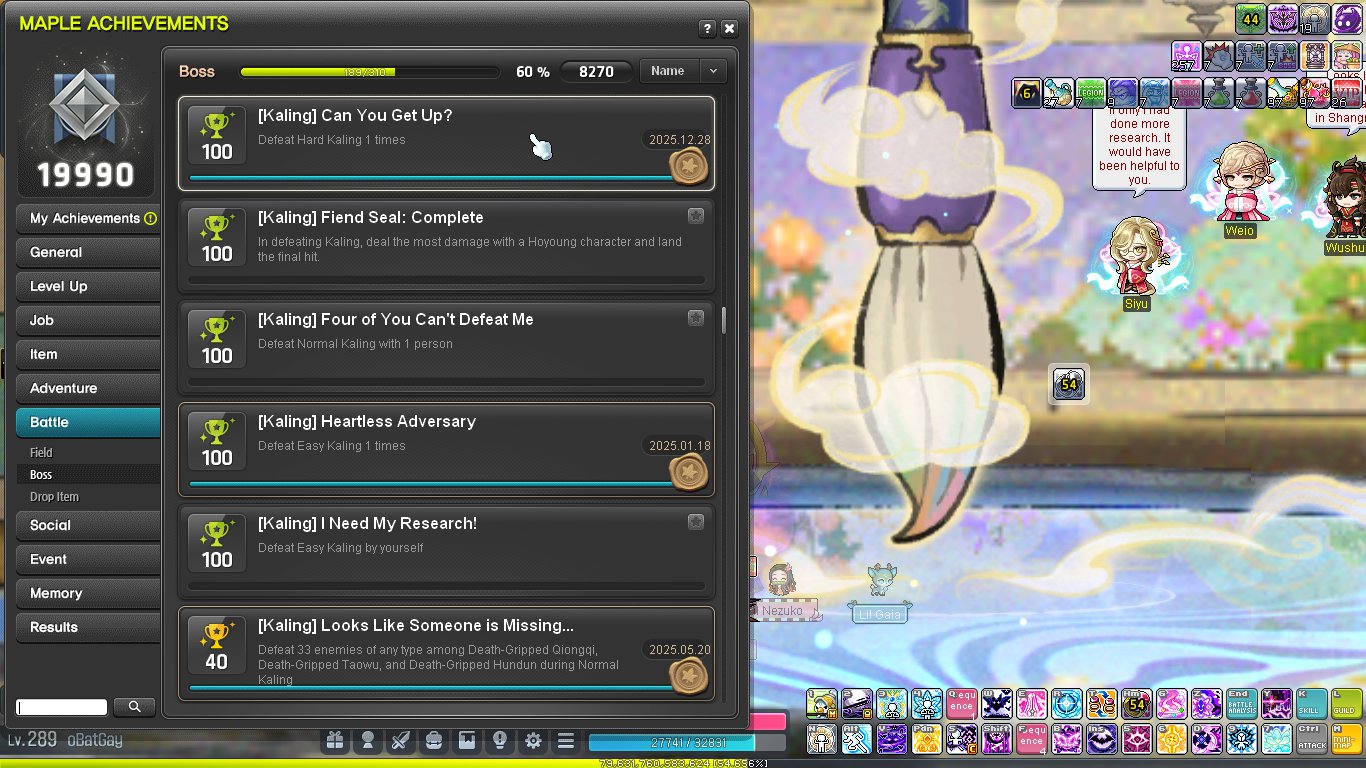Toggle favorite star on I Need My Research!
Image resolution: width=1366 pixels, height=768 pixels.
(x=696, y=522)
